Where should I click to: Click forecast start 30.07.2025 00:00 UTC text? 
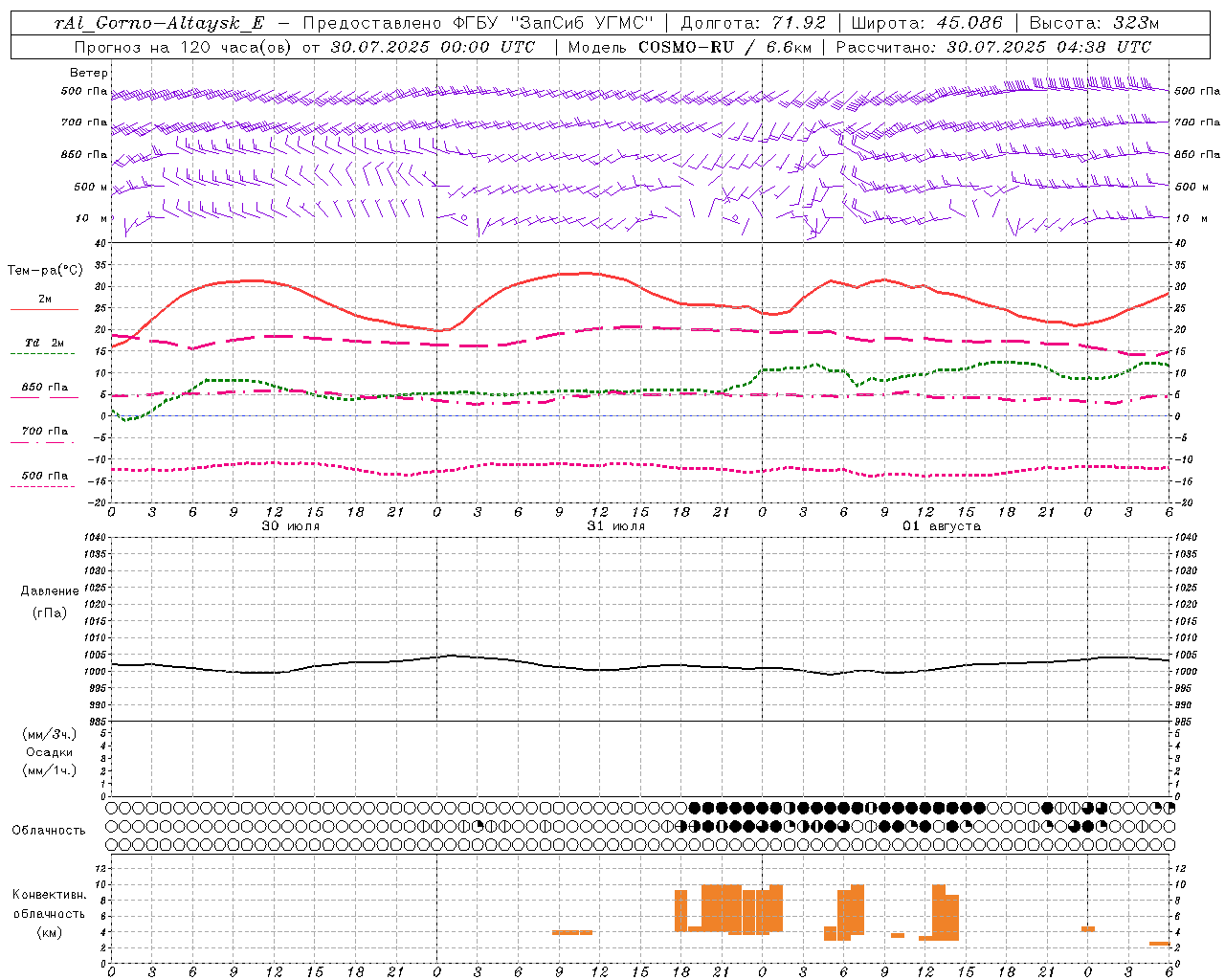point(433,47)
